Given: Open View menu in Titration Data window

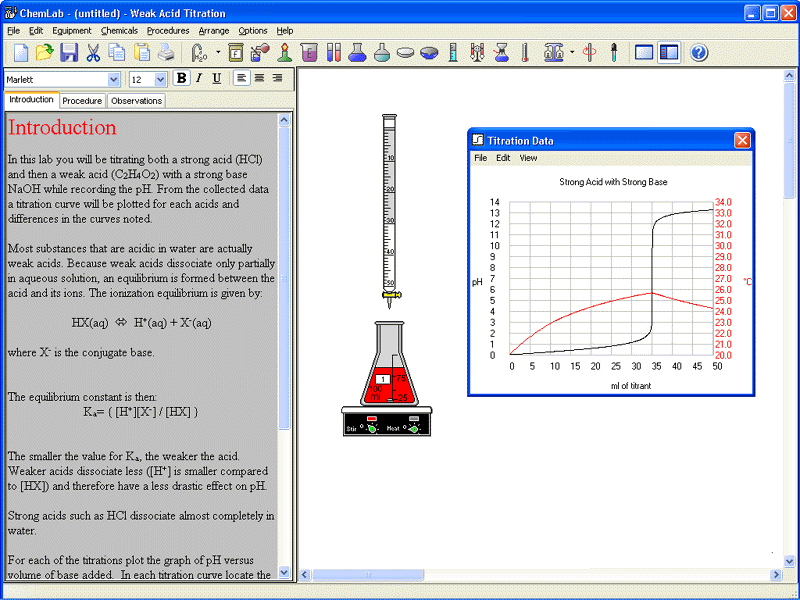Looking at the screenshot, I should [528, 158].
